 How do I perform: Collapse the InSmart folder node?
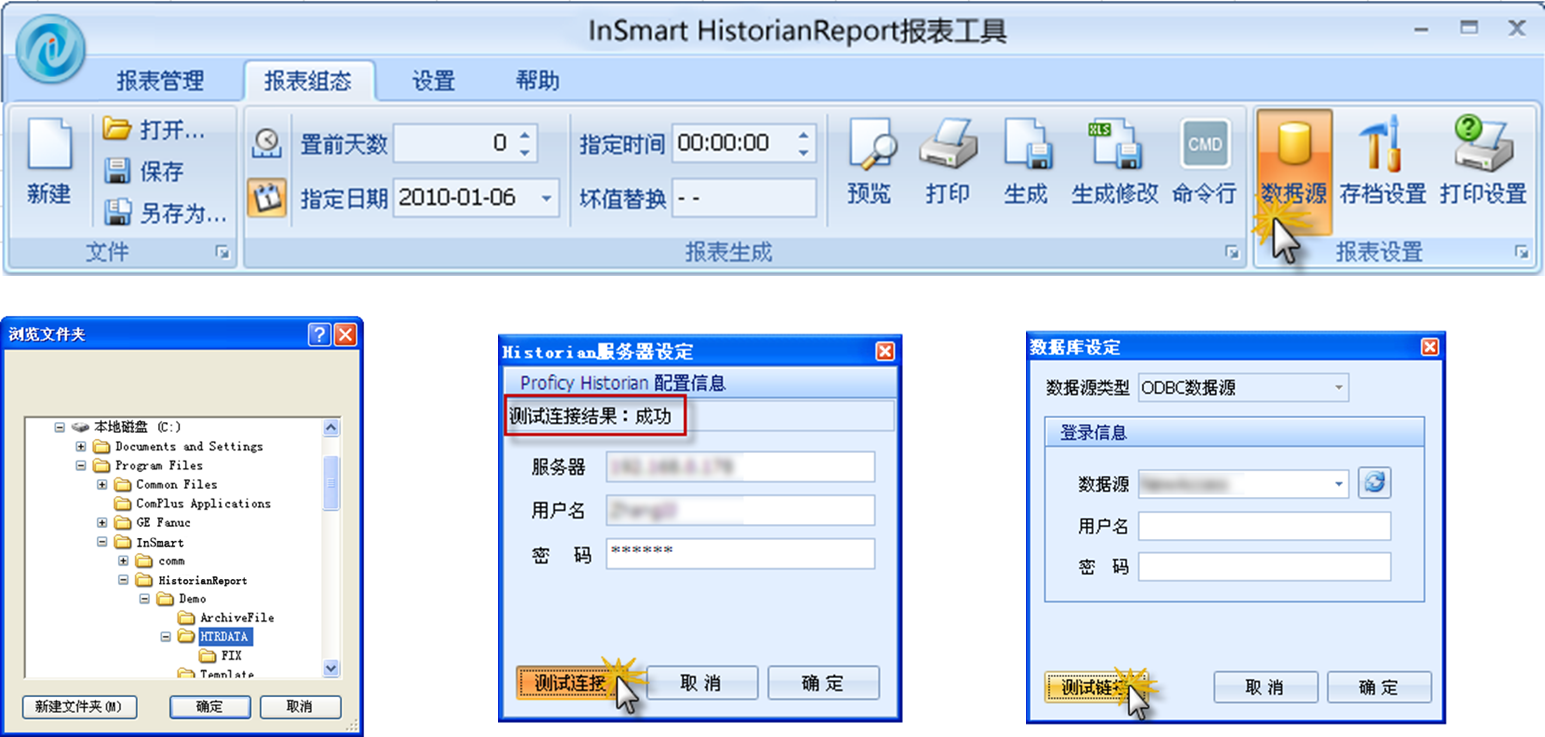coord(102,542)
